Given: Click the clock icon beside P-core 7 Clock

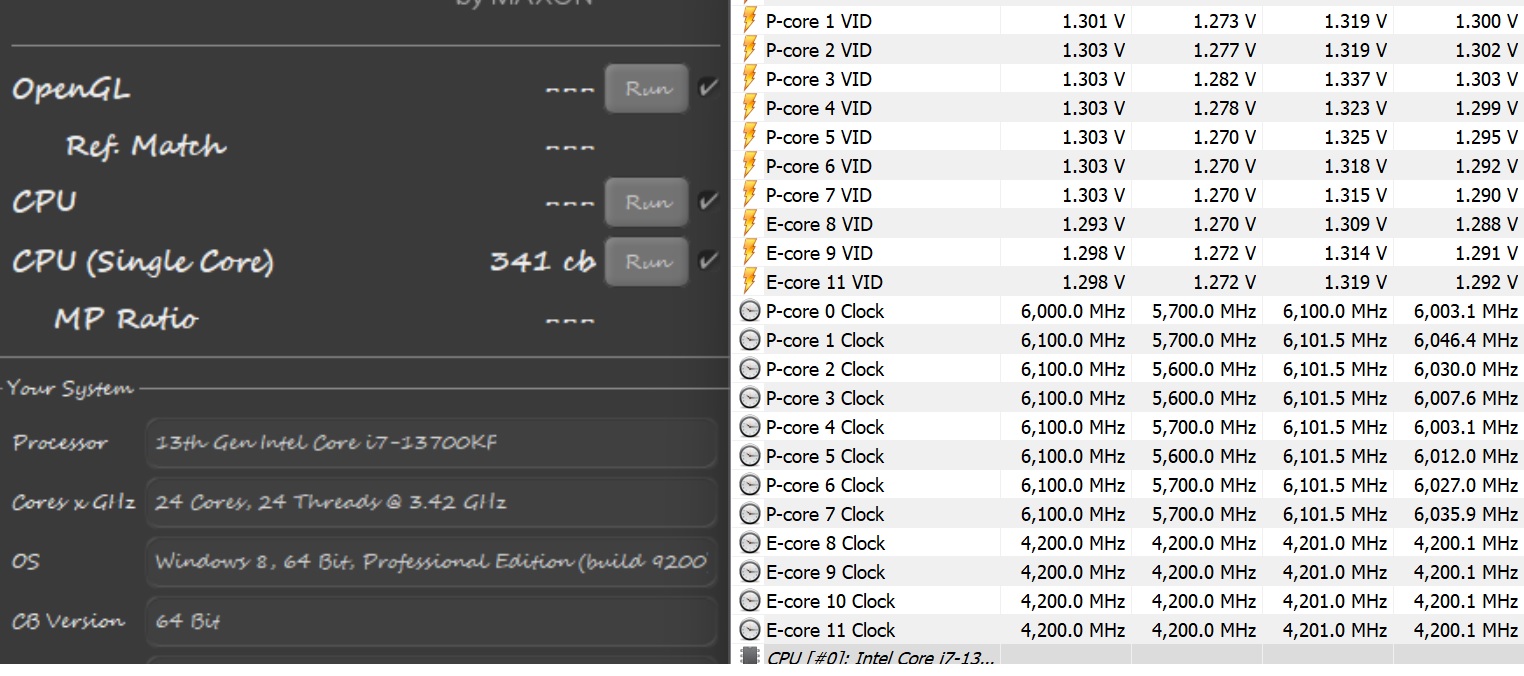Looking at the screenshot, I should tap(750, 514).
